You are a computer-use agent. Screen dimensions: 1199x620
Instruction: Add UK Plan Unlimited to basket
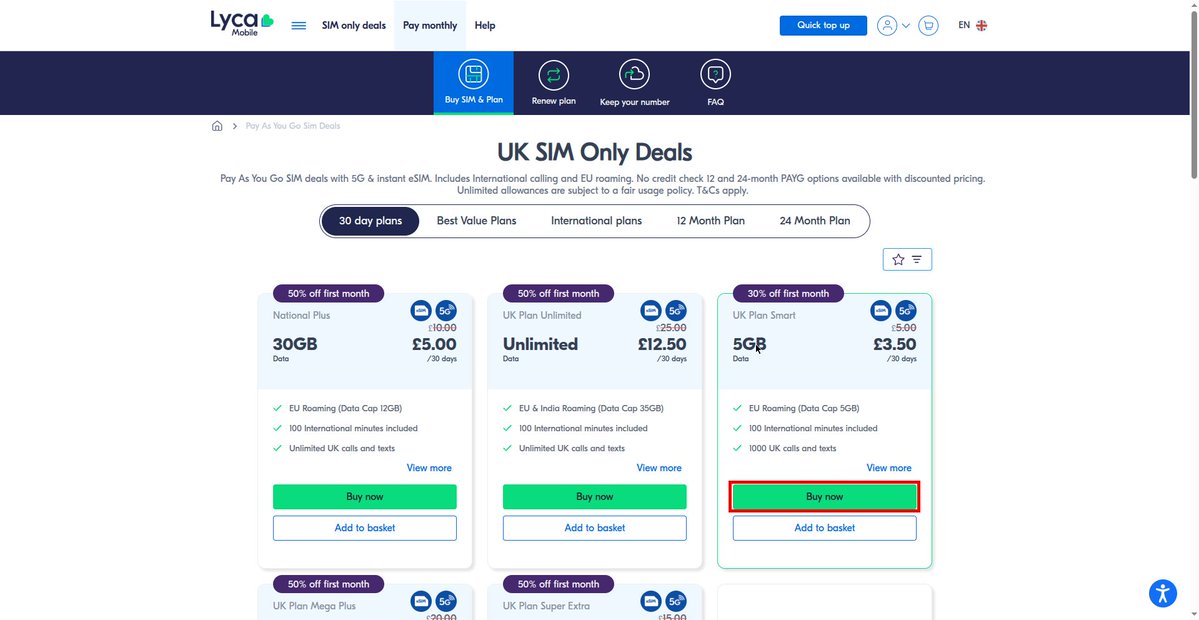[595, 528]
